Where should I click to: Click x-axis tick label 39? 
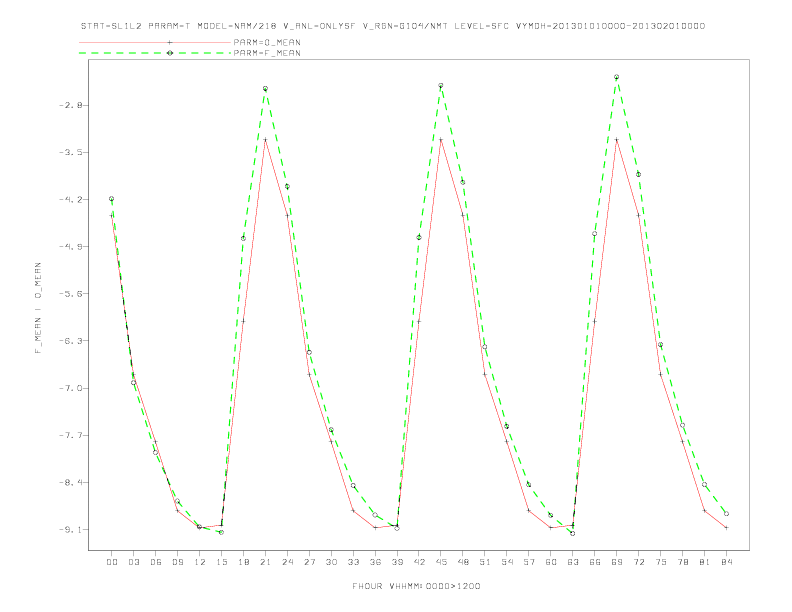397,562
